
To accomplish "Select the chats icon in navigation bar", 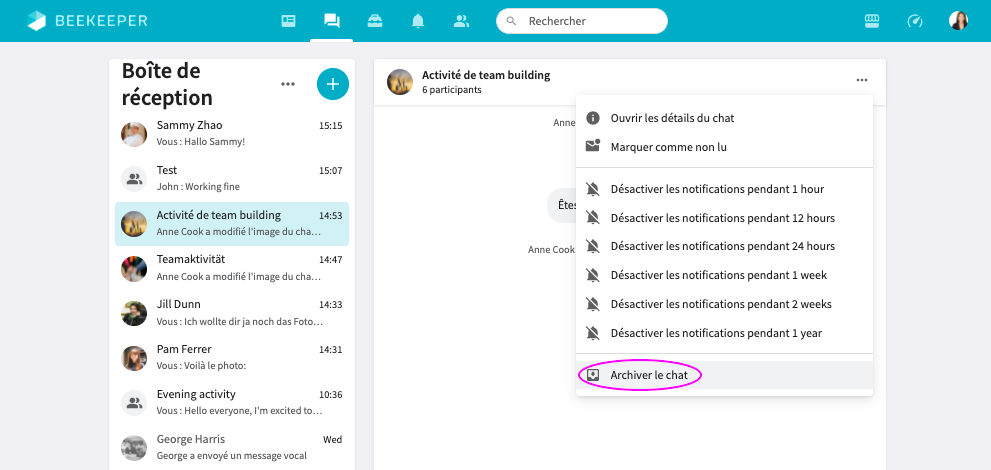I will point(331,21).
